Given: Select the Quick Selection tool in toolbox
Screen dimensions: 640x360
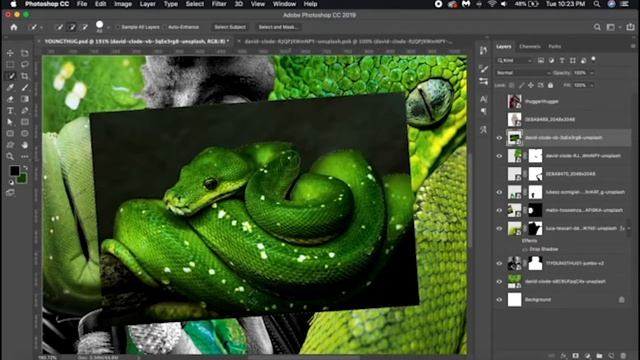Looking at the screenshot, I should tap(10, 76).
